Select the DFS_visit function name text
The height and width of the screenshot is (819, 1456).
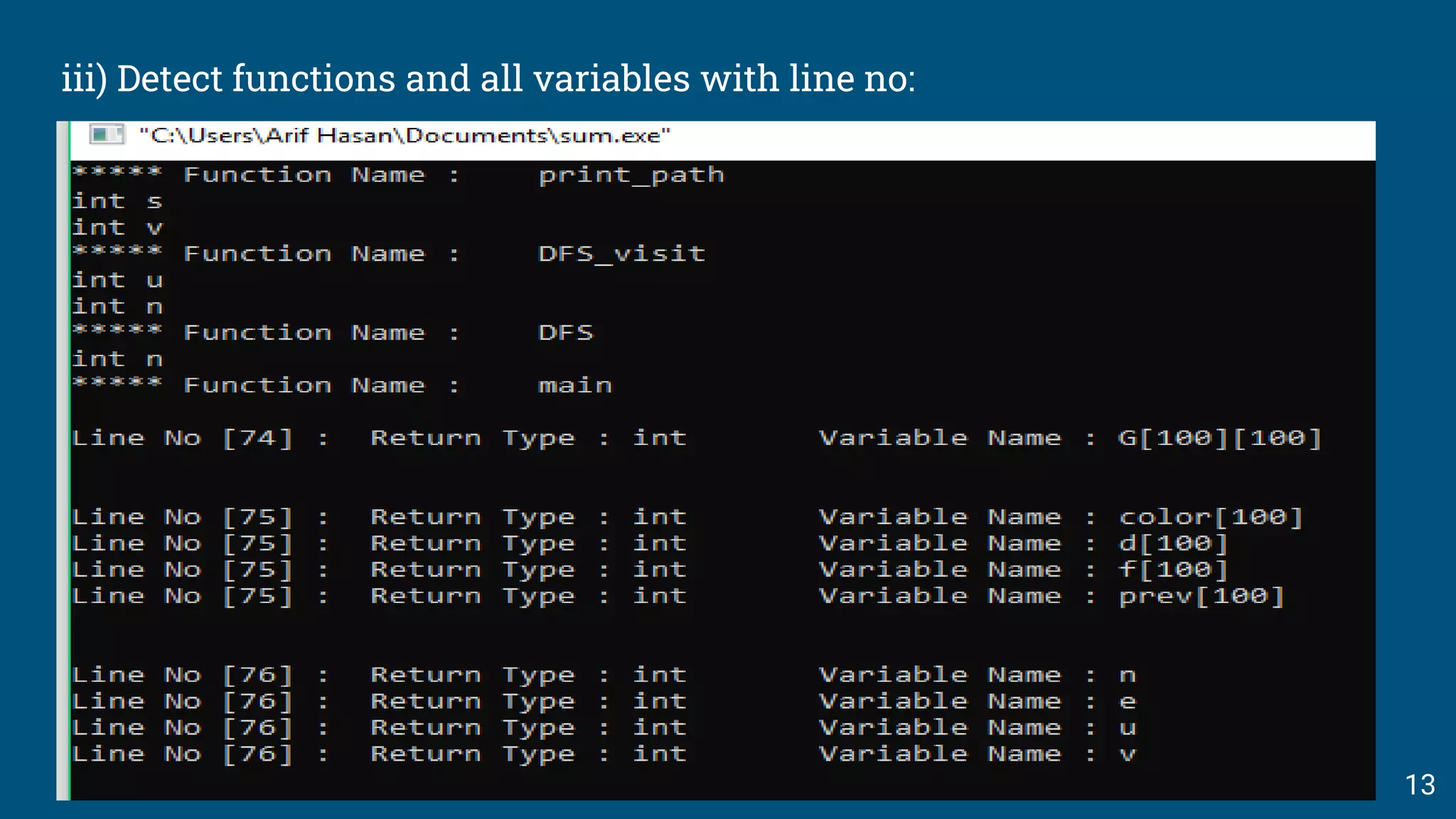[621, 254]
